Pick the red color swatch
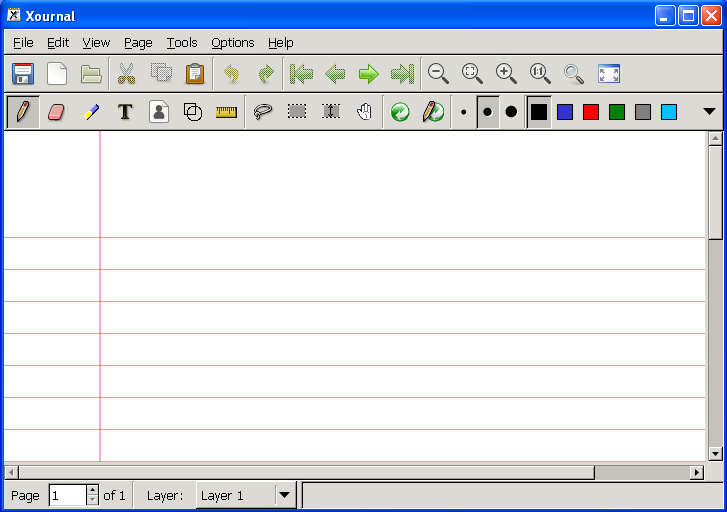727x512 pixels. (591, 112)
